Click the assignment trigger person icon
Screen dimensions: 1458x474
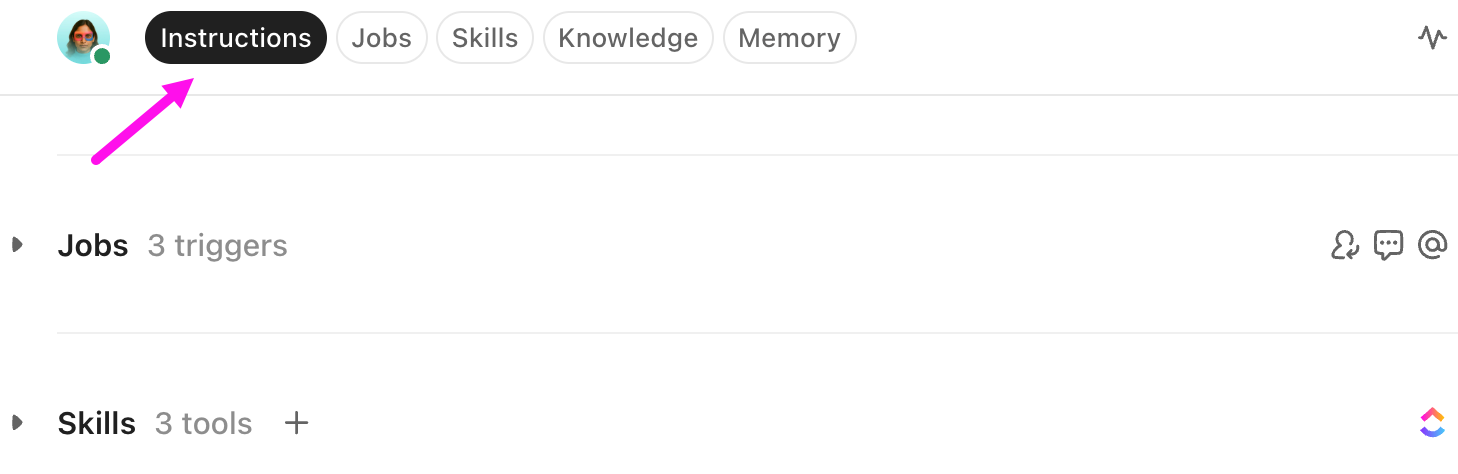tap(1345, 245)
